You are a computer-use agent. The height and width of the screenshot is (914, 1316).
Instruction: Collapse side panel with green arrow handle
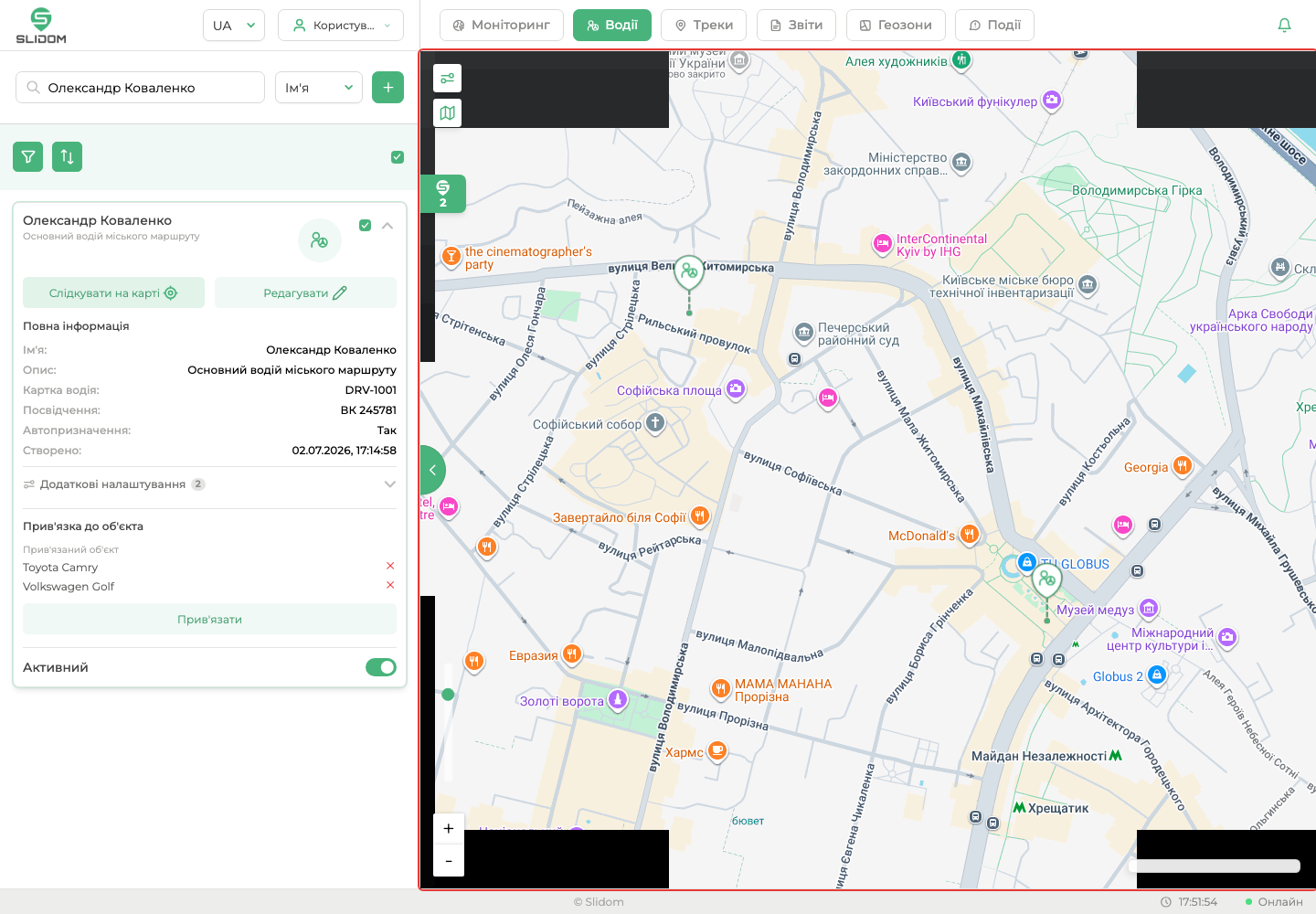(432, 471)
